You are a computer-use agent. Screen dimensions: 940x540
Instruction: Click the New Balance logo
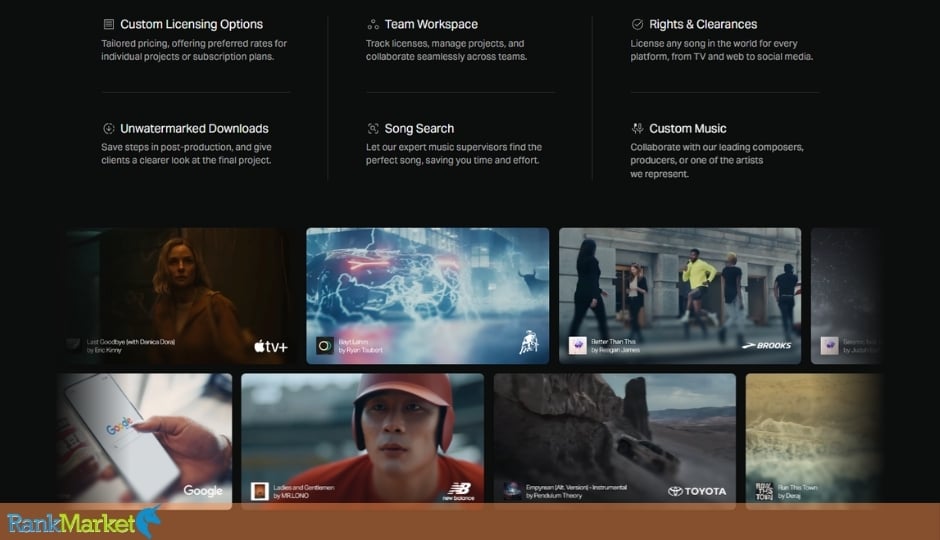pyautogui.click(x=459, y=491)
